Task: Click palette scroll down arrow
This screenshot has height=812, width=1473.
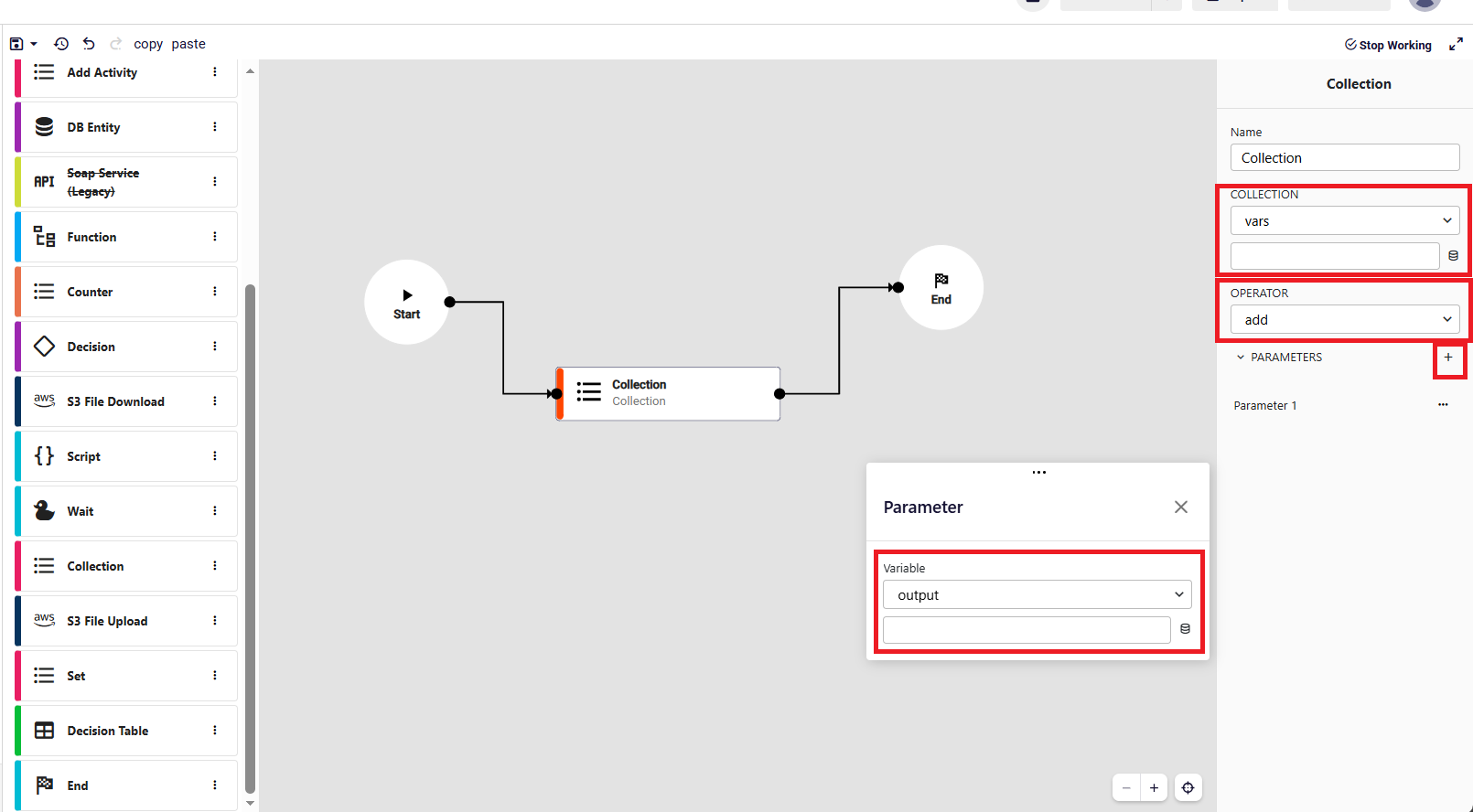Action: [251, 804]
